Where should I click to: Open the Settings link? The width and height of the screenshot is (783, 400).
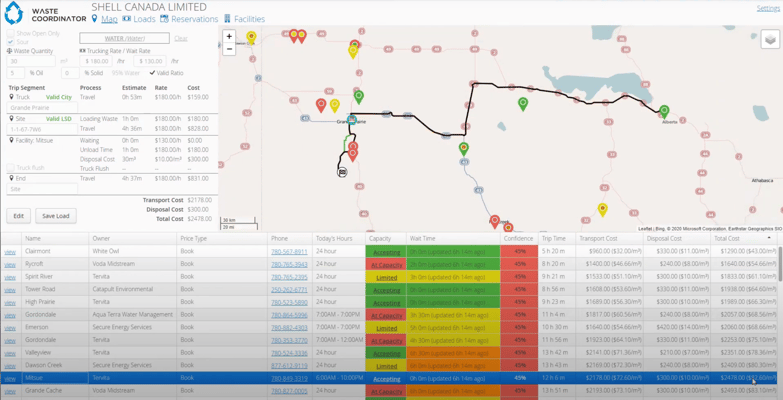[x=770, y=8]
